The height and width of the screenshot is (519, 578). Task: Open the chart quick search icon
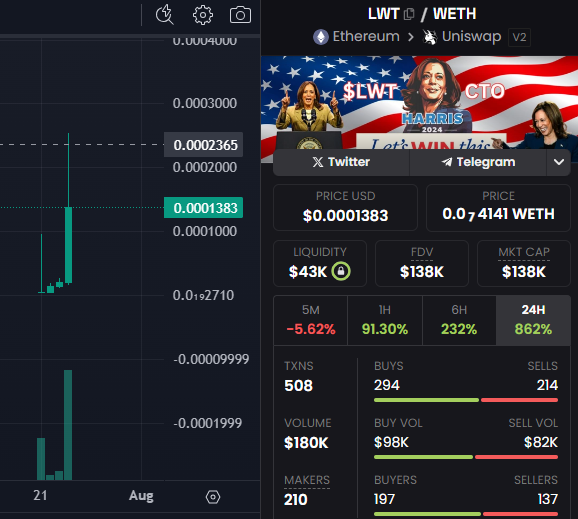(164, 15)
